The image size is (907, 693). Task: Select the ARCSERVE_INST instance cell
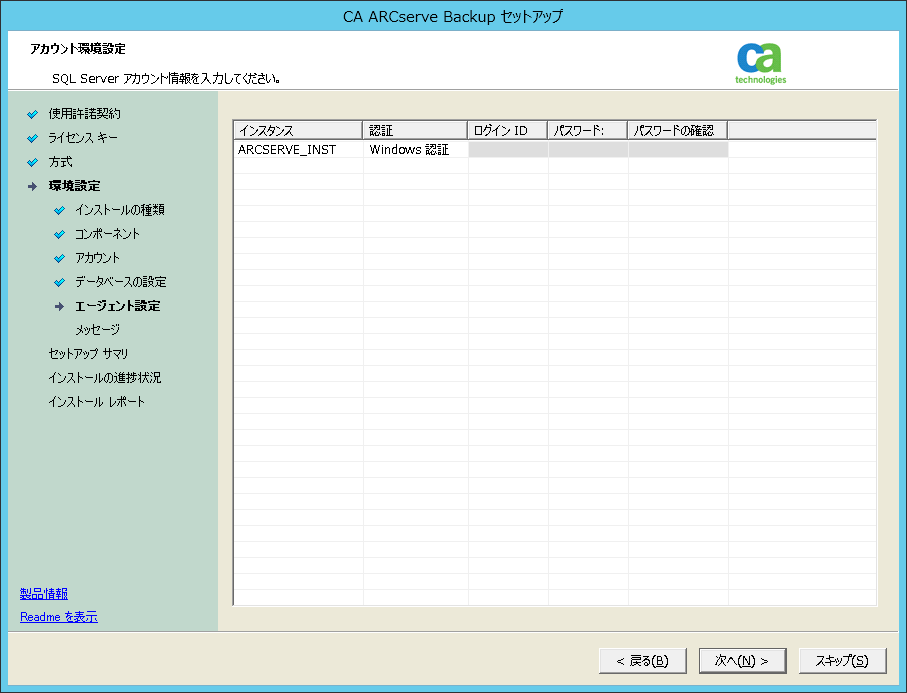pos(298,149)
